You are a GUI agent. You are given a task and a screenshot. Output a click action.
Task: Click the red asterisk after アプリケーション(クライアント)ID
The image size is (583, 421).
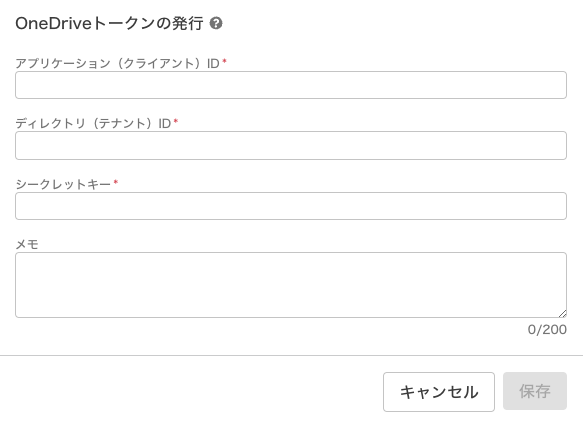[x=224, y=61]
